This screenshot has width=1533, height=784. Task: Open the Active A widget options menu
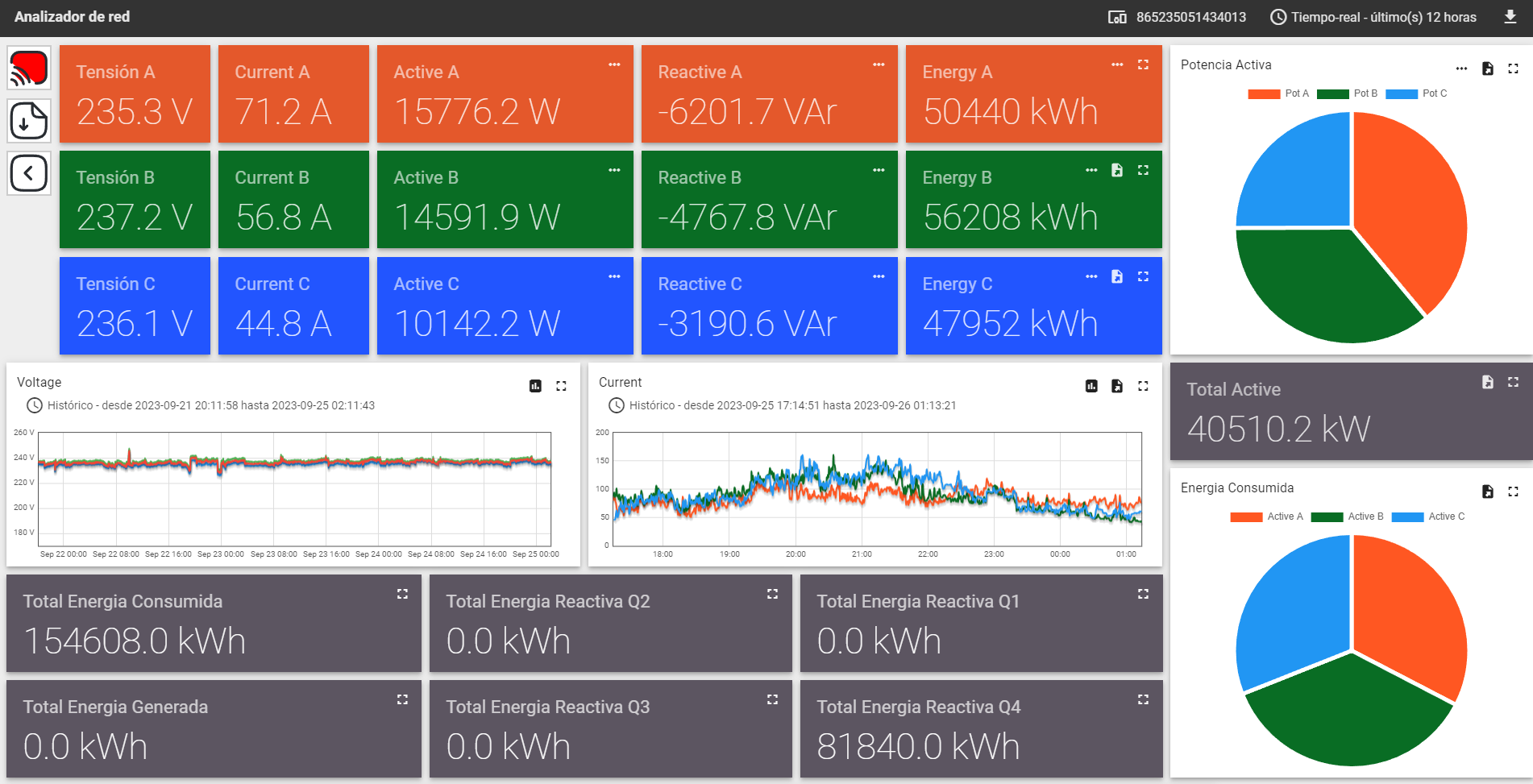coord(614,64)
